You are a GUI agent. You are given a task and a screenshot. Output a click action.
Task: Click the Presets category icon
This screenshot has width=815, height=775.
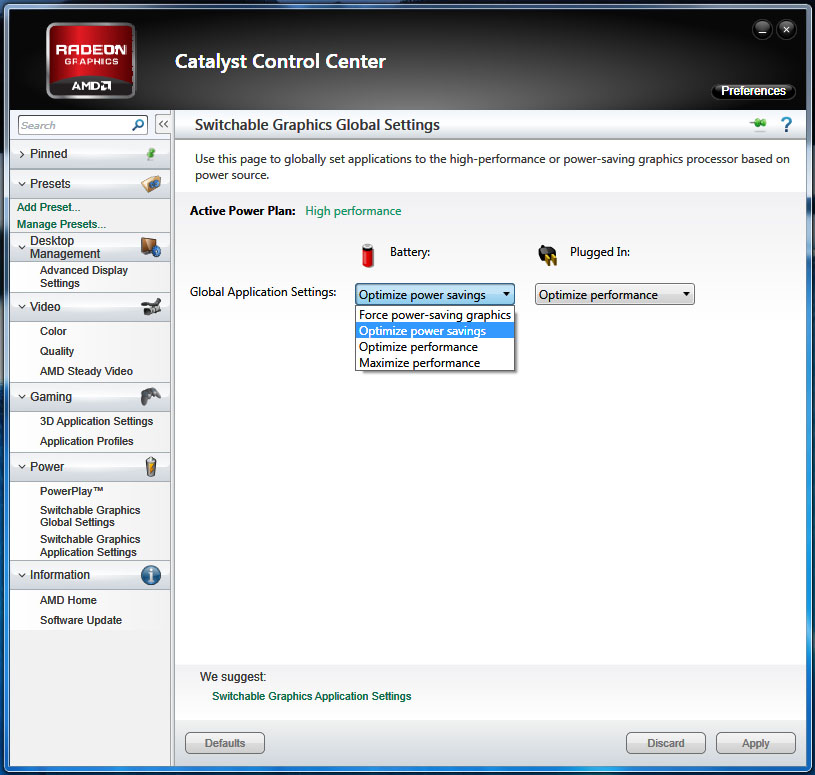(151, 183)
